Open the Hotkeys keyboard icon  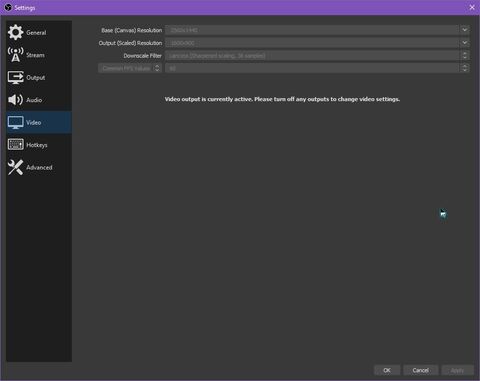(15, 145)
